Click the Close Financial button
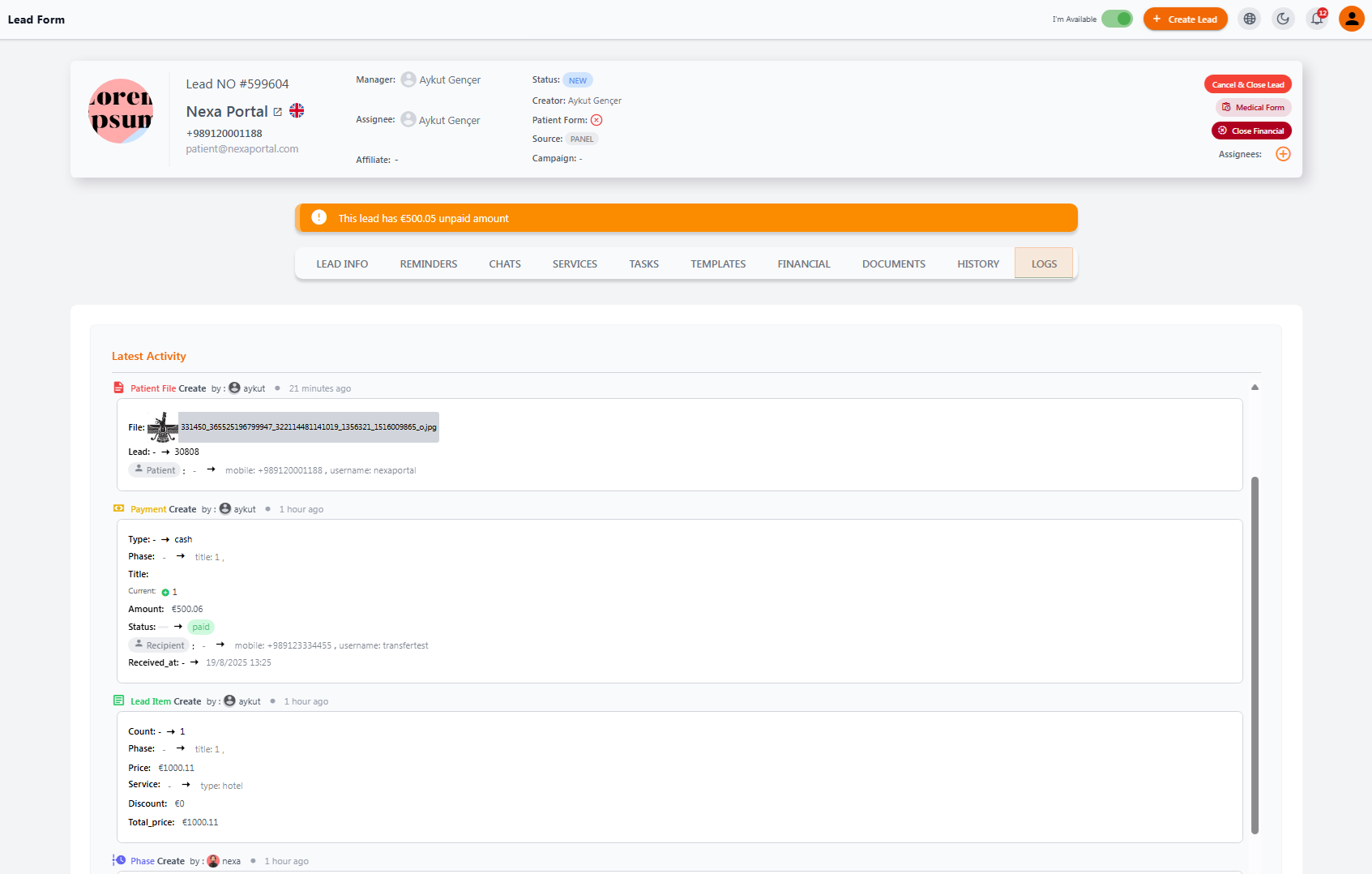This screenshot has width=1372, height=874. (x=1251, y=131)
